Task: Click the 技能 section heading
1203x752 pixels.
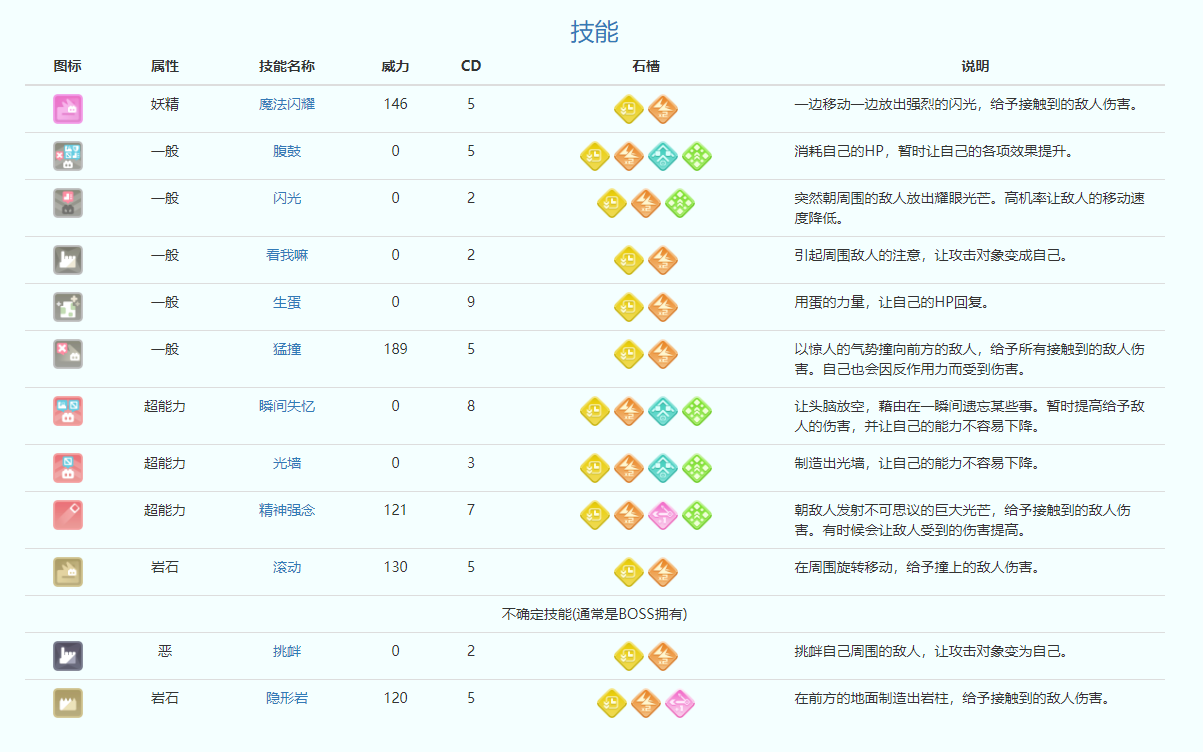Action: tap(594, 31)
